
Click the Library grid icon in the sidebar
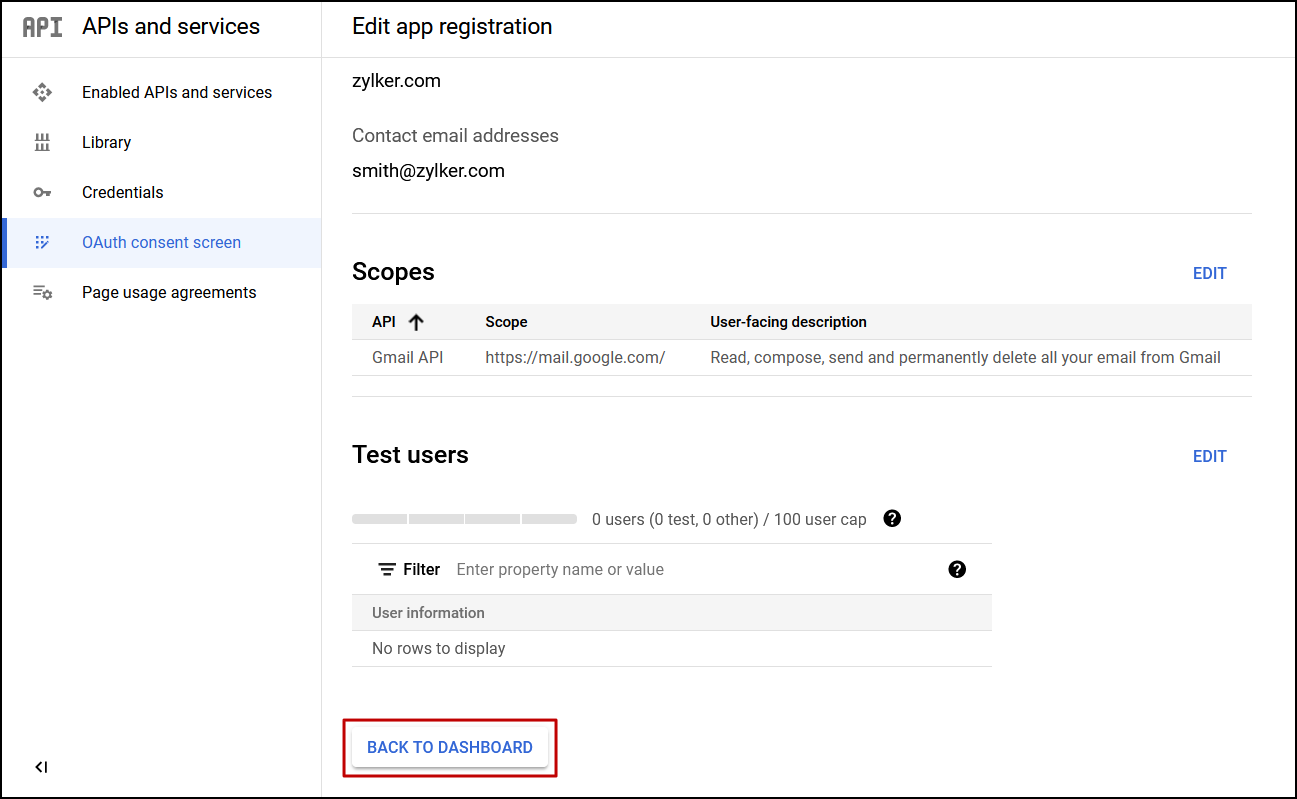pyautogui.click(x=42, y=142)
